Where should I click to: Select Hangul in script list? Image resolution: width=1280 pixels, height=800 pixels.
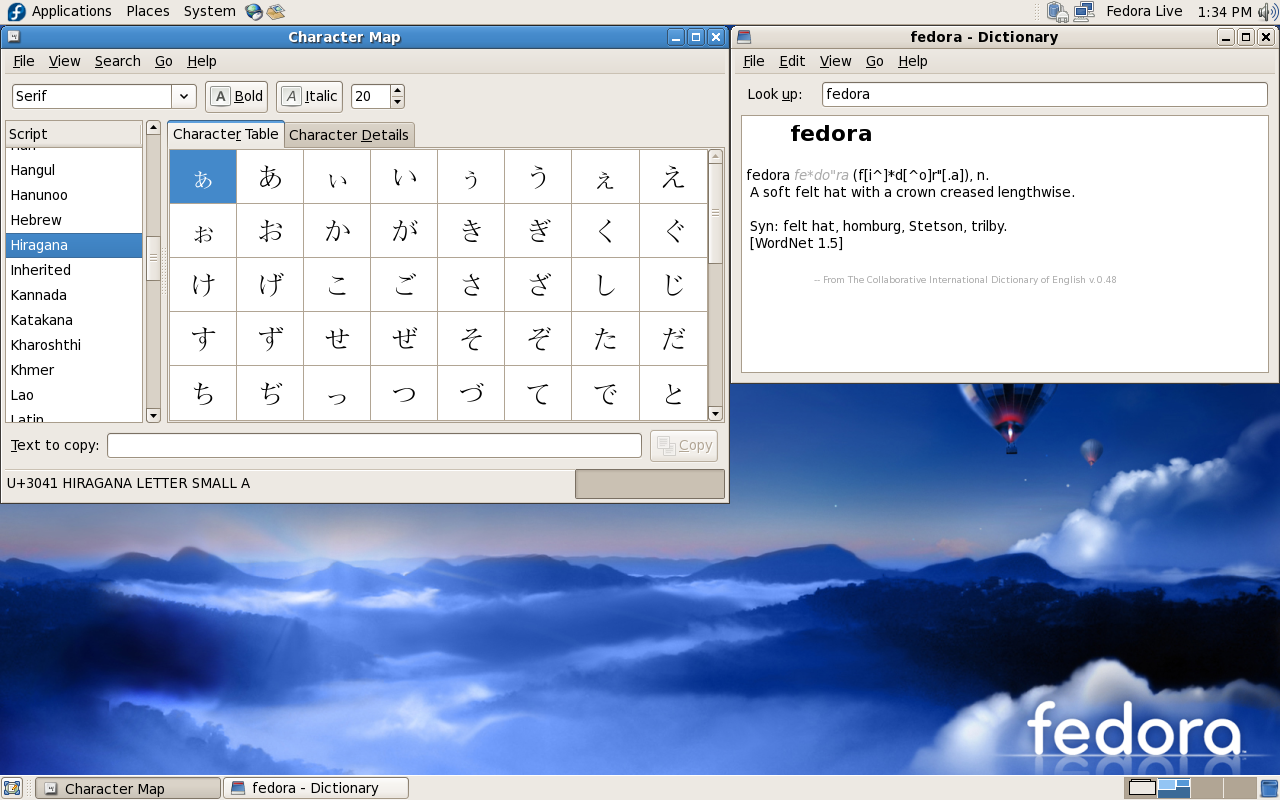(x=74, y=170)
